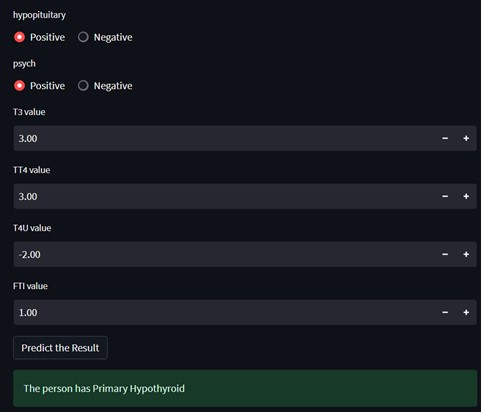Focus the T3 value input field
The height and width of the screenshot is (412, 481).
[x=224, y=138]
